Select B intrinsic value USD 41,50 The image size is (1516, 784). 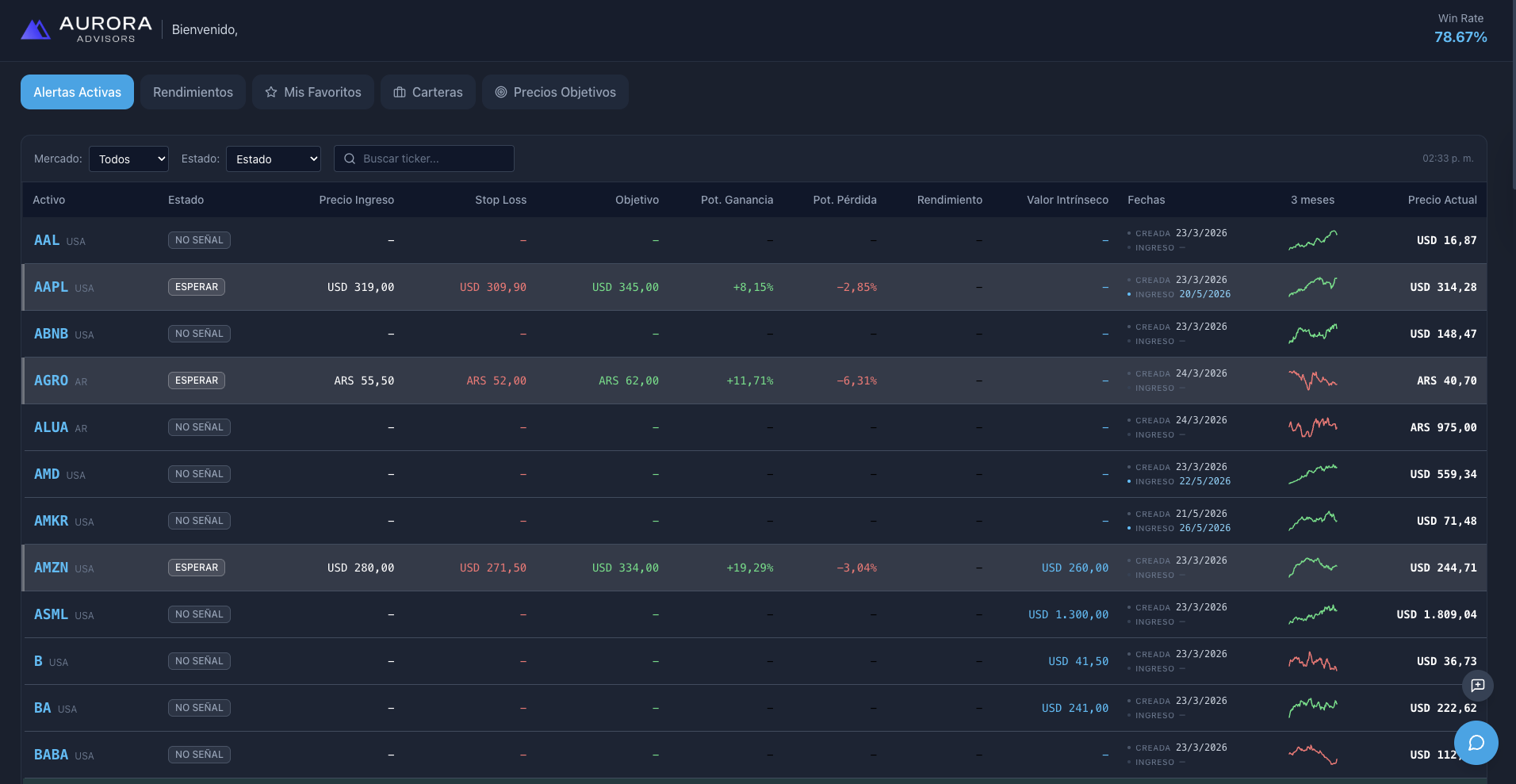click(x=1078, y=661)
